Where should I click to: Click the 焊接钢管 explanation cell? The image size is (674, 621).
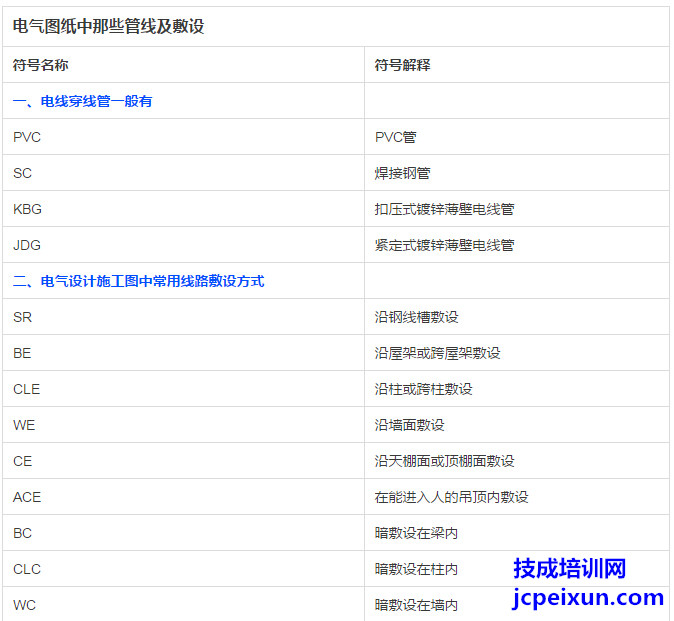(403, 173)
